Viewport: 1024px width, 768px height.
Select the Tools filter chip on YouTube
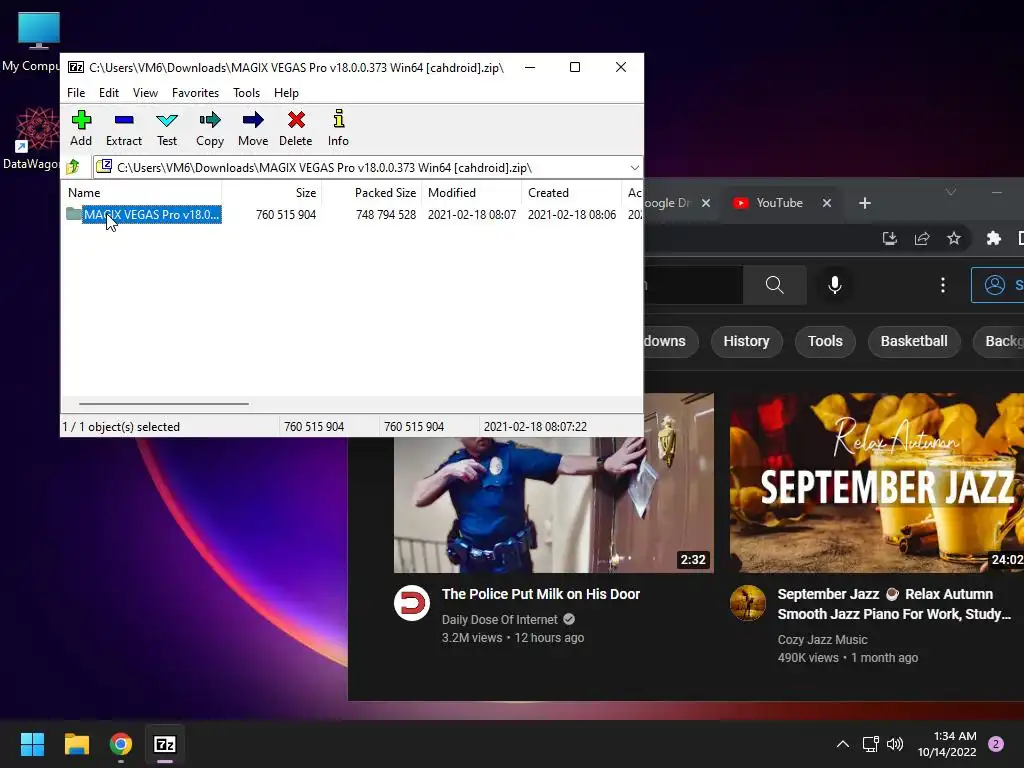coord(825,342)
